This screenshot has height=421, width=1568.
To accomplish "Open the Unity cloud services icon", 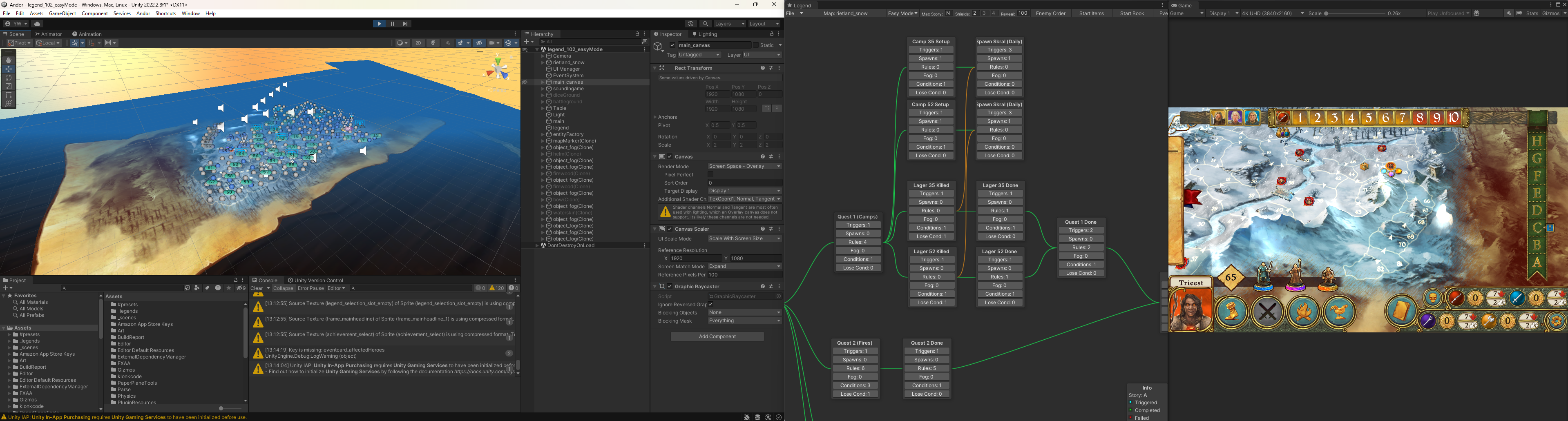I will coord(36,24).
